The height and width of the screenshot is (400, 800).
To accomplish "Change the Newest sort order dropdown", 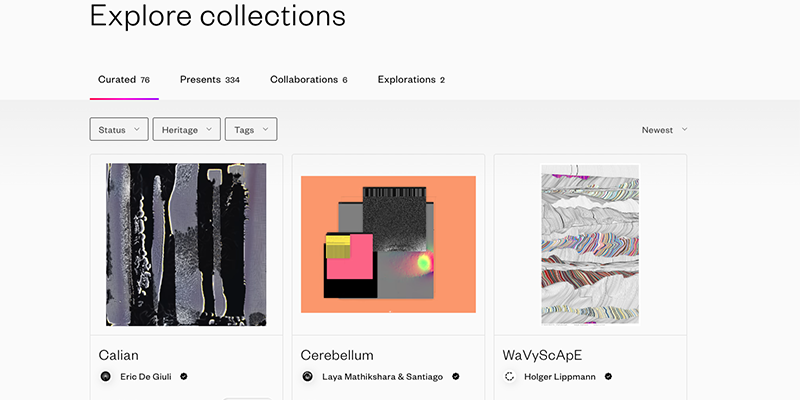I will (x=664, y=130).
